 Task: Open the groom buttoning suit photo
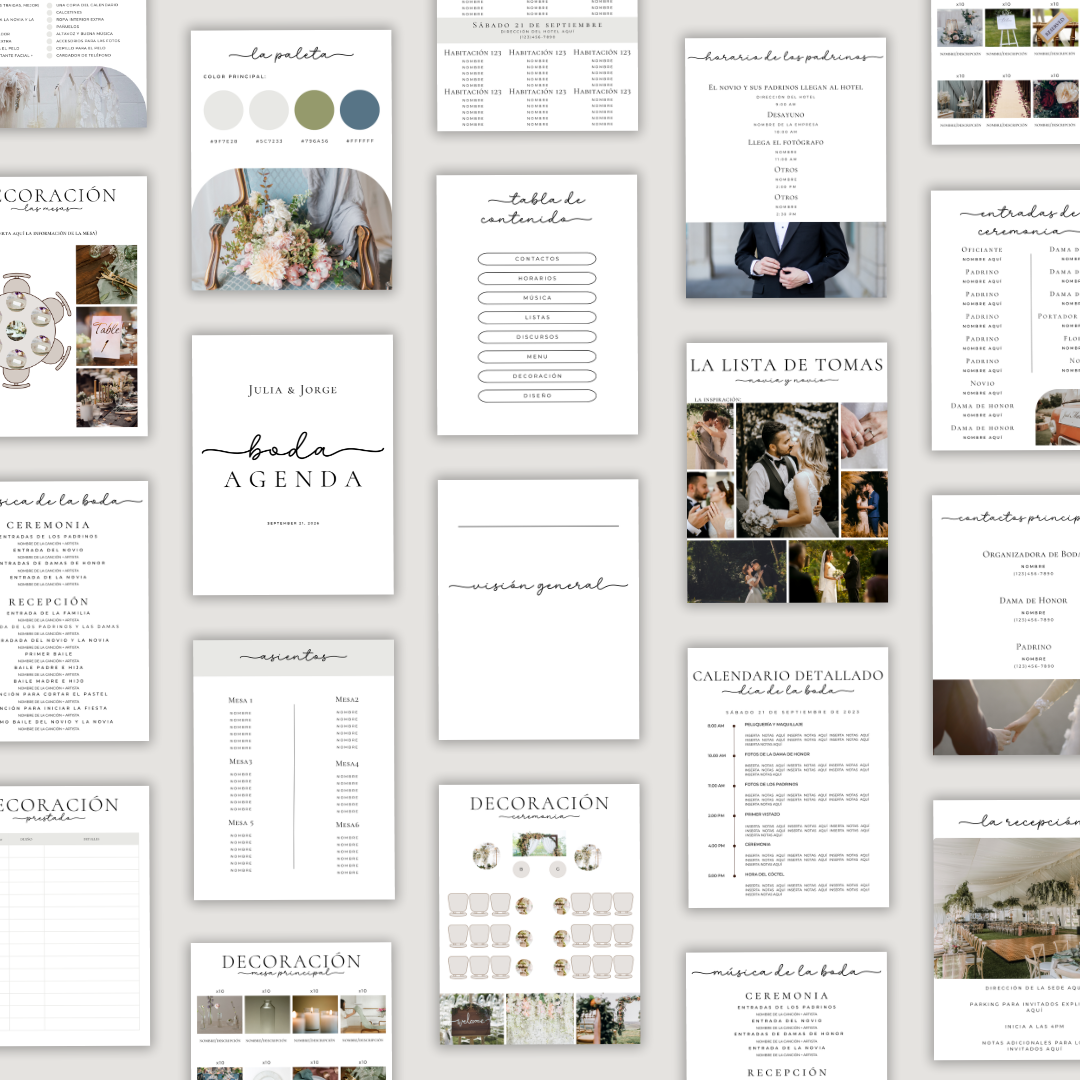coord(785,260)
